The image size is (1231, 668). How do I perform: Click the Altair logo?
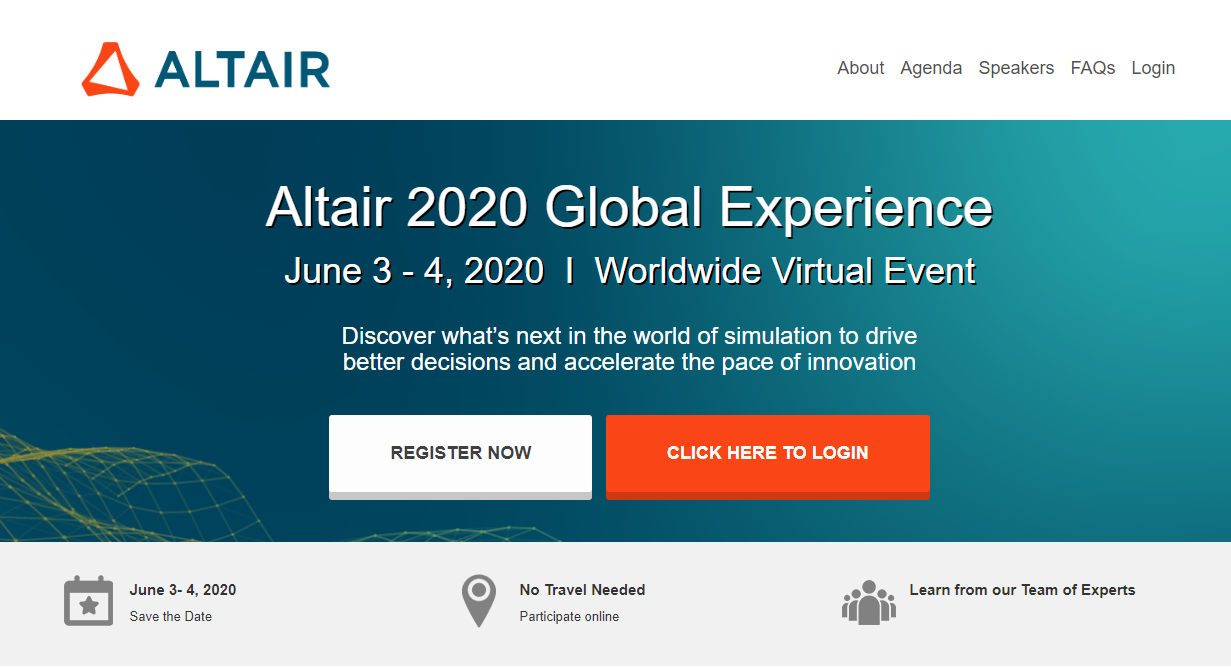coord(205,68)
